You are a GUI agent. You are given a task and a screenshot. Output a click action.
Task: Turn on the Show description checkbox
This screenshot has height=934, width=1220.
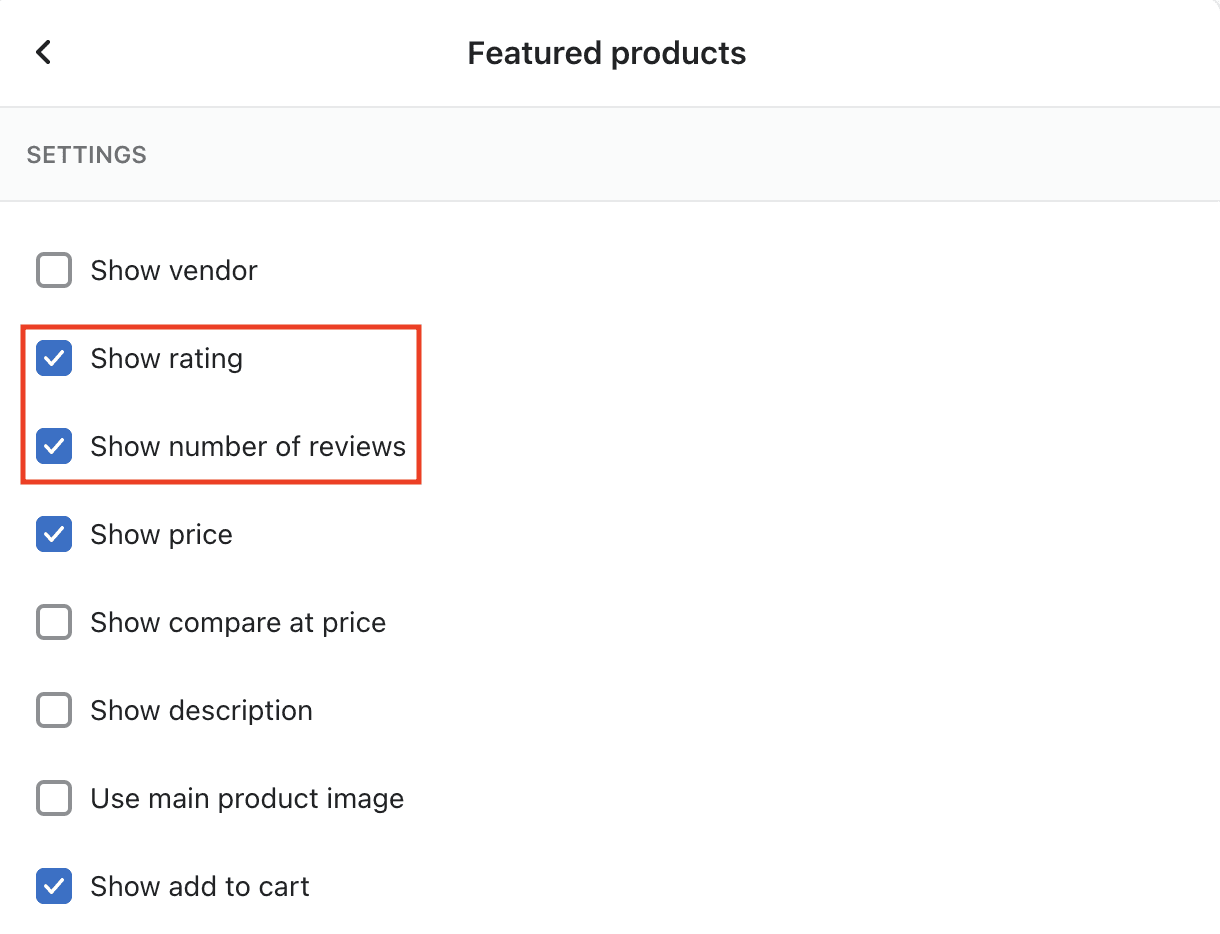54,711
